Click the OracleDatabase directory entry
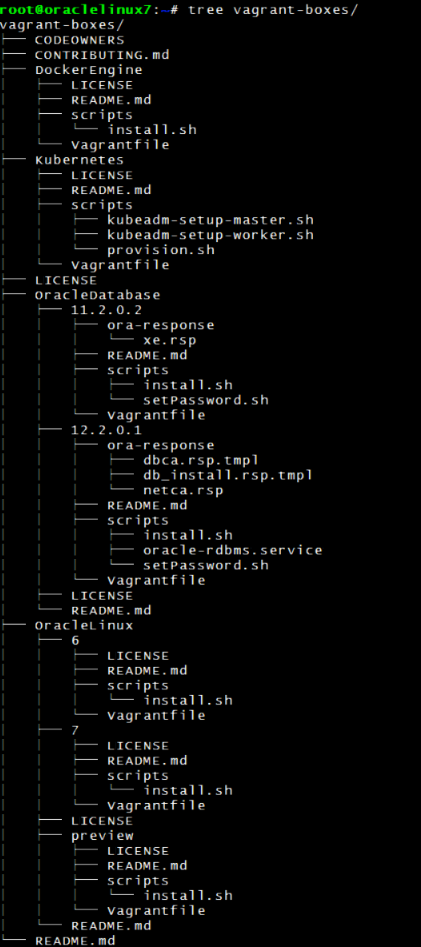Screen dimensions: 421x947 98,295
